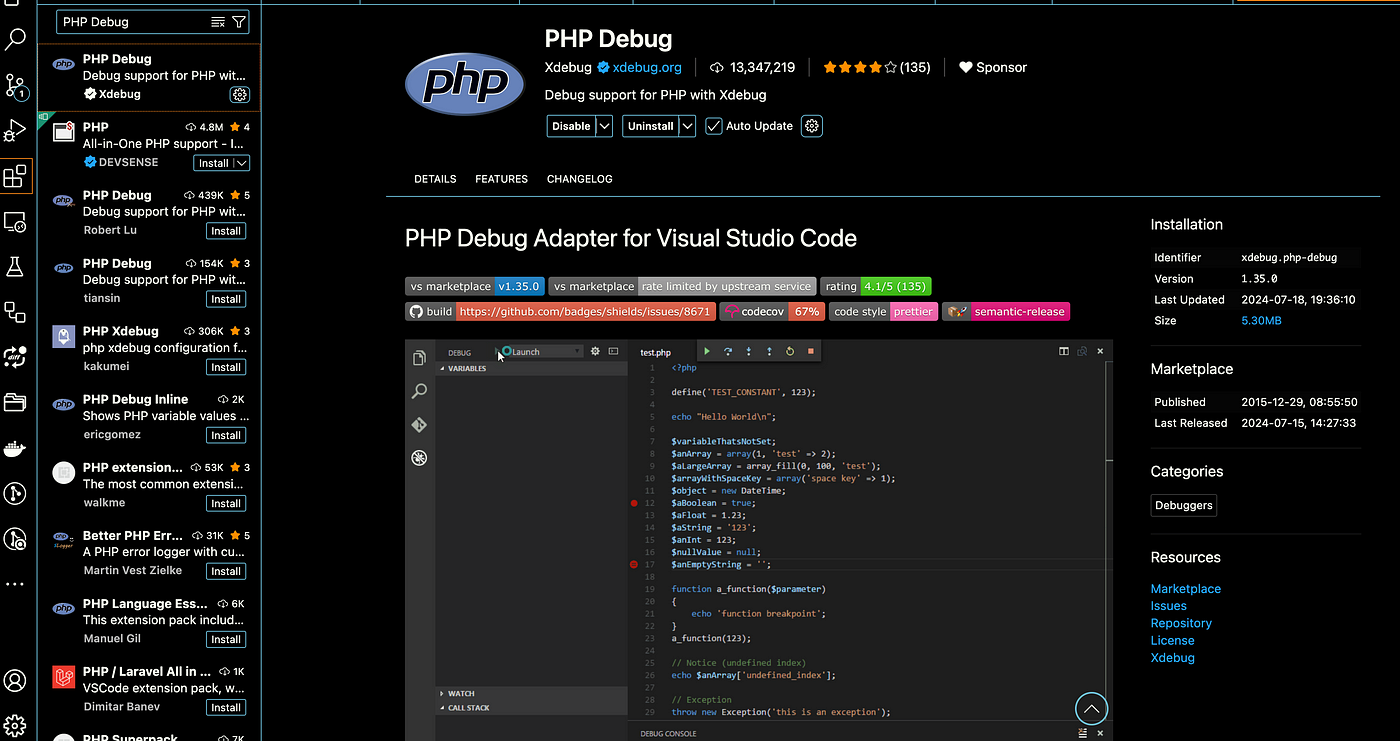Open the Marketplace resource link

[x=1185, y=589]
